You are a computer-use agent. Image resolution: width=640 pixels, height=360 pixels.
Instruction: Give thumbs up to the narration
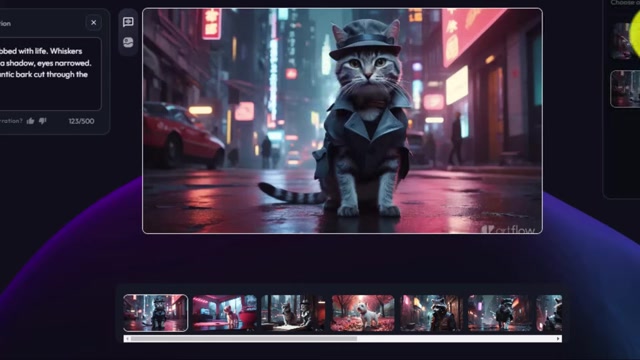[x=31, y=121]
